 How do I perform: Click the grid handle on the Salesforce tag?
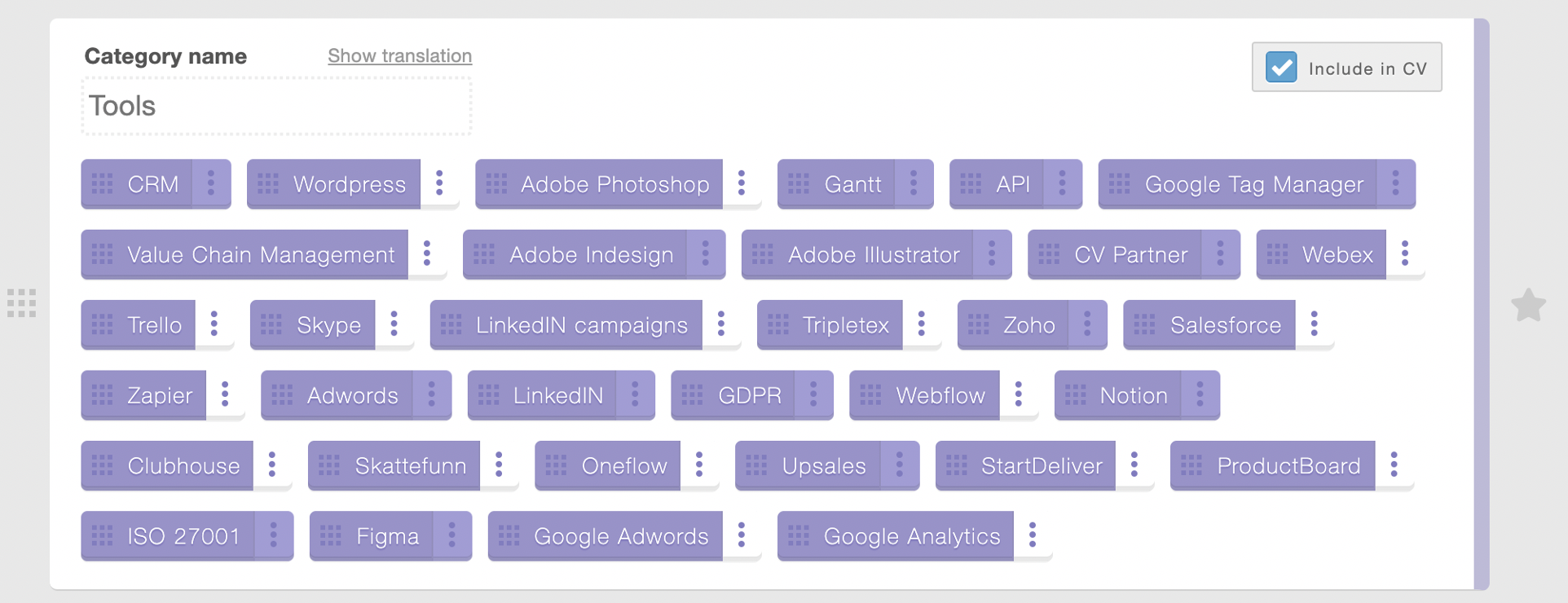(1144, 325)
